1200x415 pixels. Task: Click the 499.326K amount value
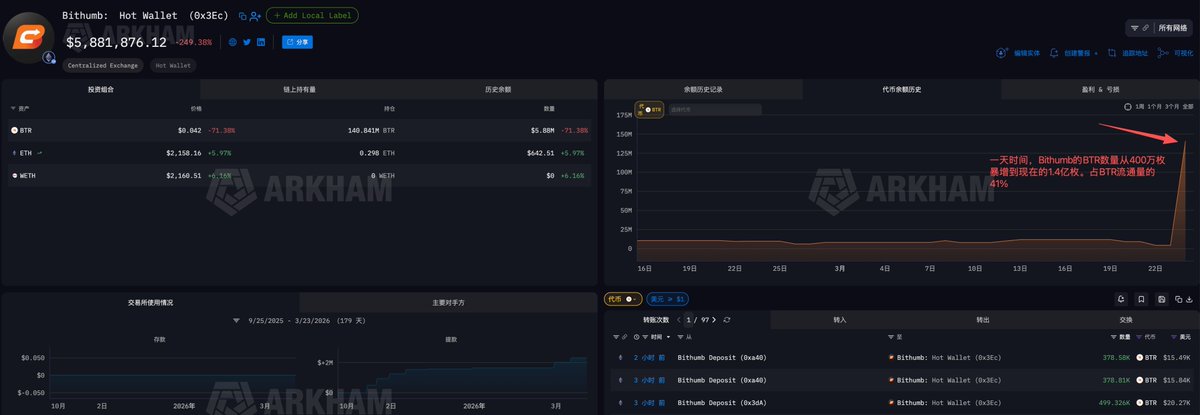click(x=1112, y=403)
